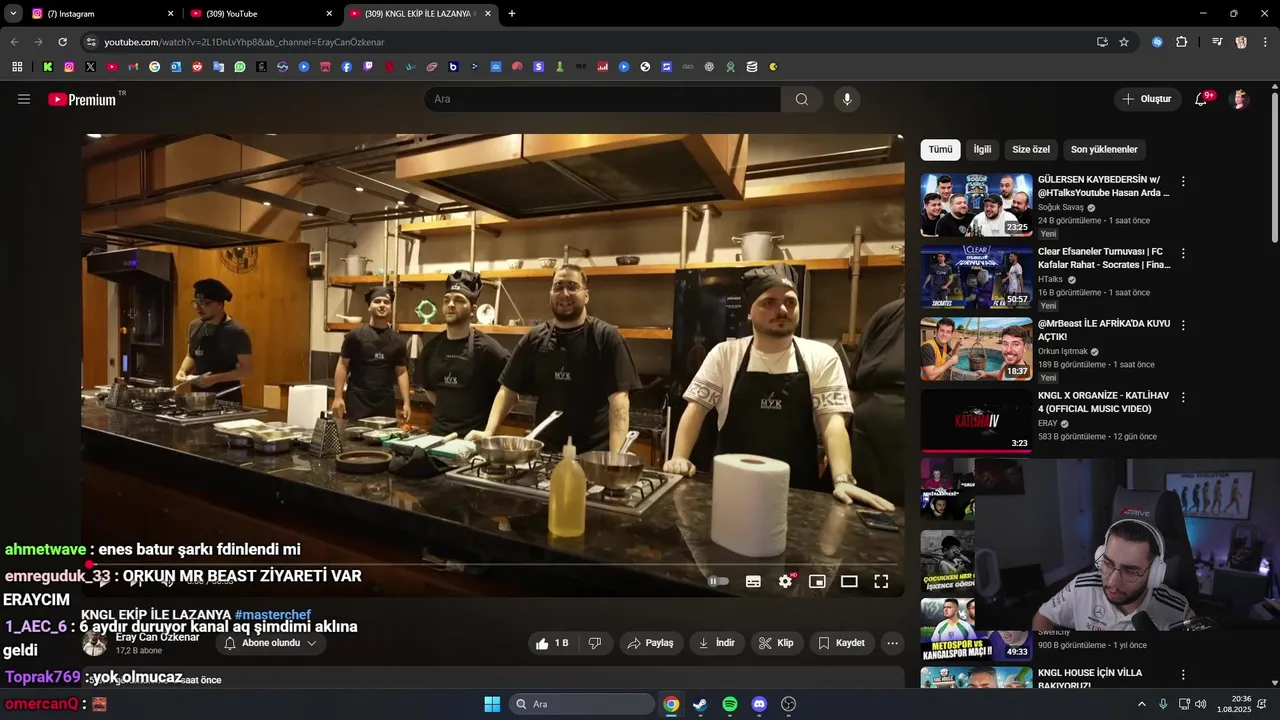This screenshot has height=720, width=1280.
Task: Open the YouTube account avatar menu
Action: click(1239, 99)
